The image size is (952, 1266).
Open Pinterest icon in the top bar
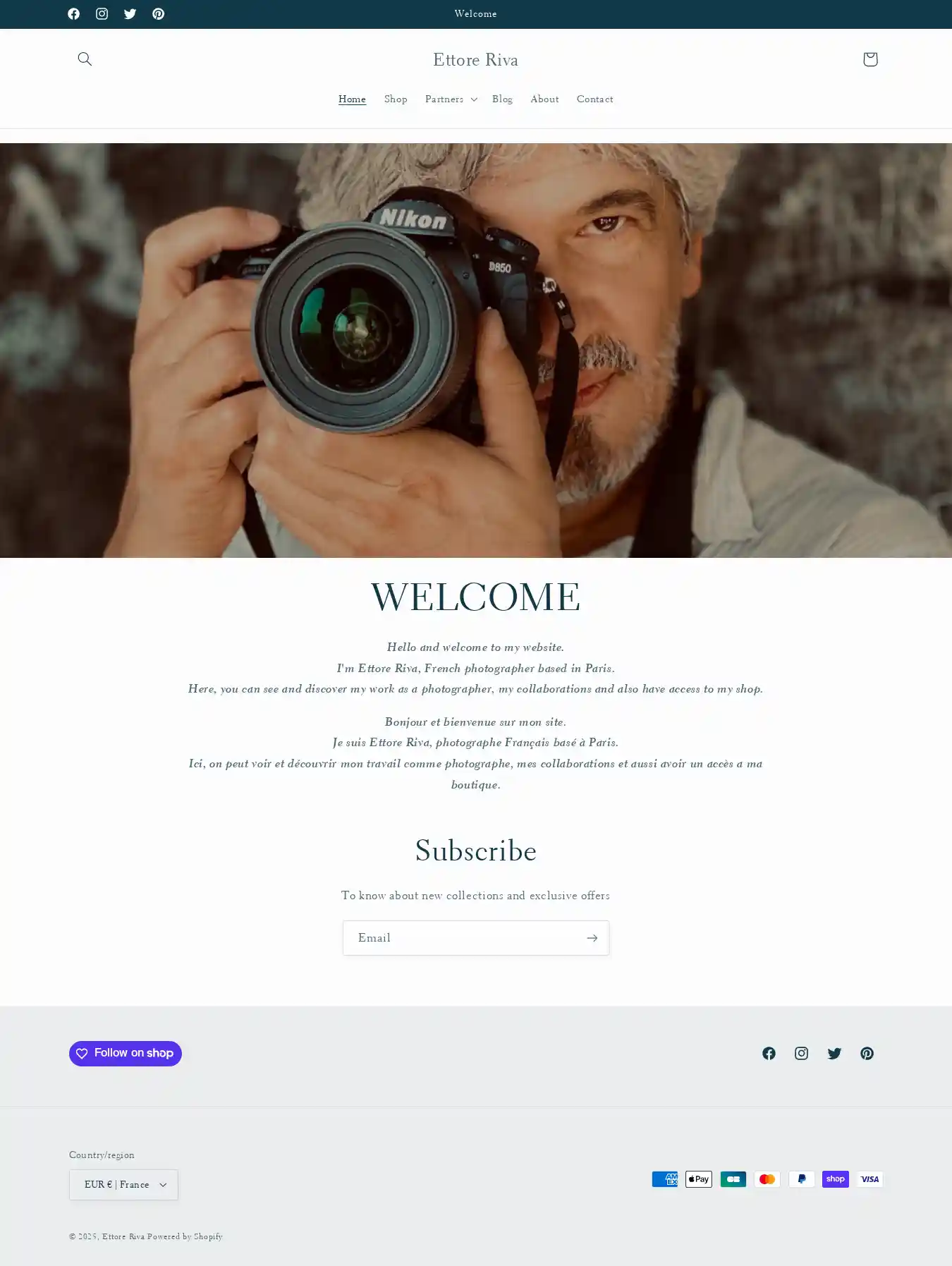pos(158,14)
